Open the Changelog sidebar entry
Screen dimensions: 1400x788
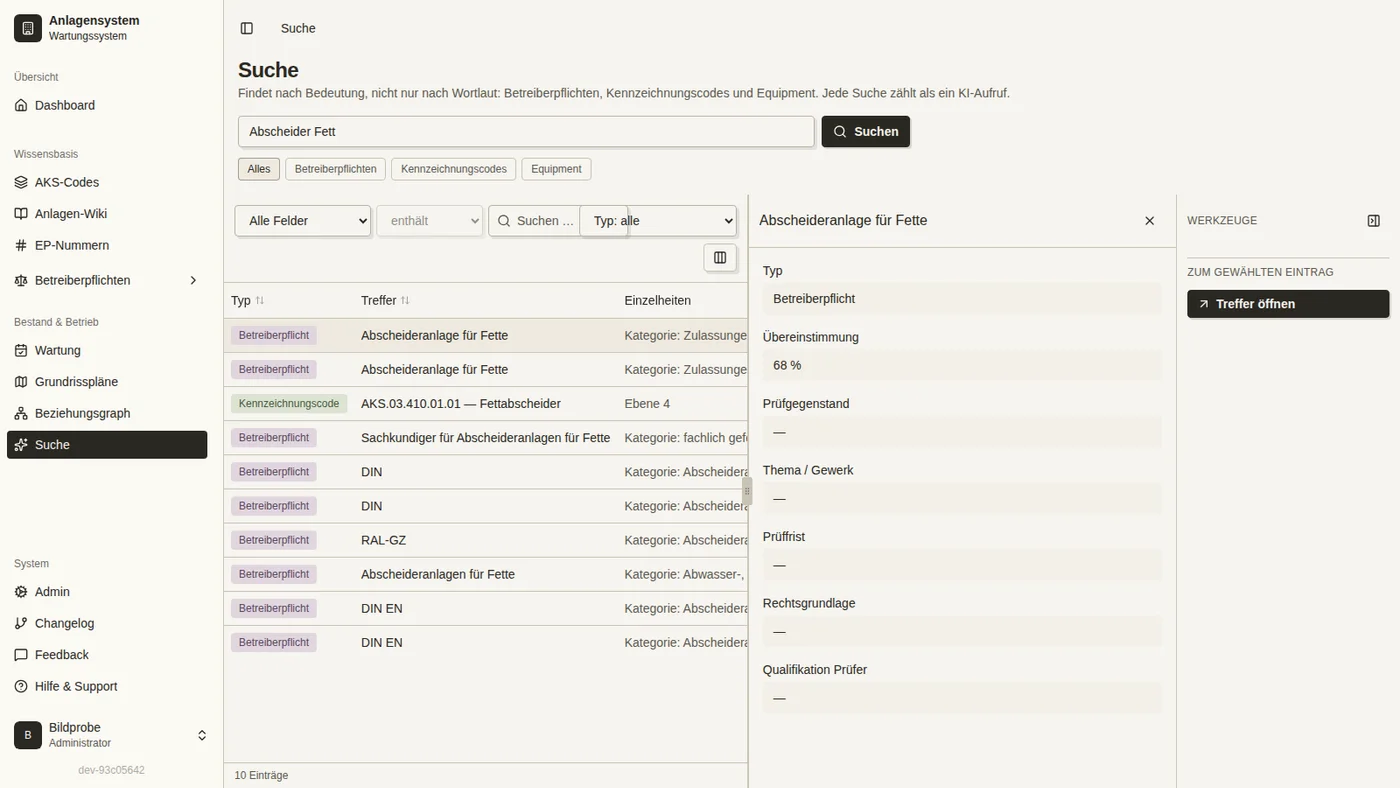click(107, 623)
